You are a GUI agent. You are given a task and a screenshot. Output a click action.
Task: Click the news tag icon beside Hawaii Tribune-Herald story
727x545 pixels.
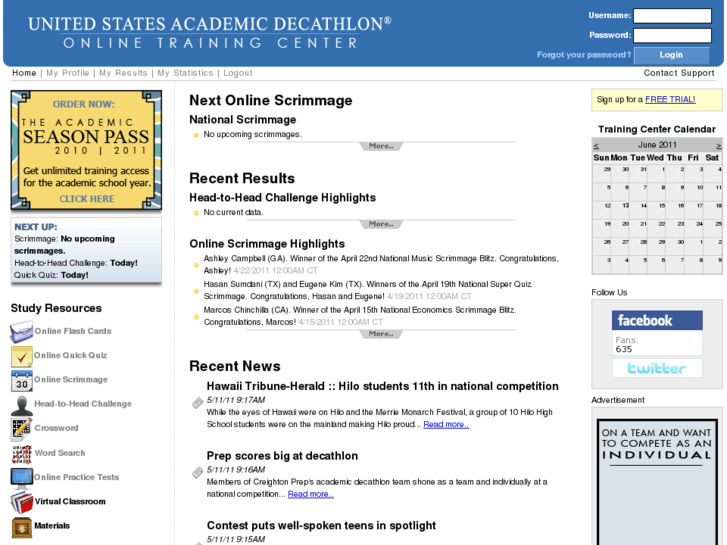point(198,402)
